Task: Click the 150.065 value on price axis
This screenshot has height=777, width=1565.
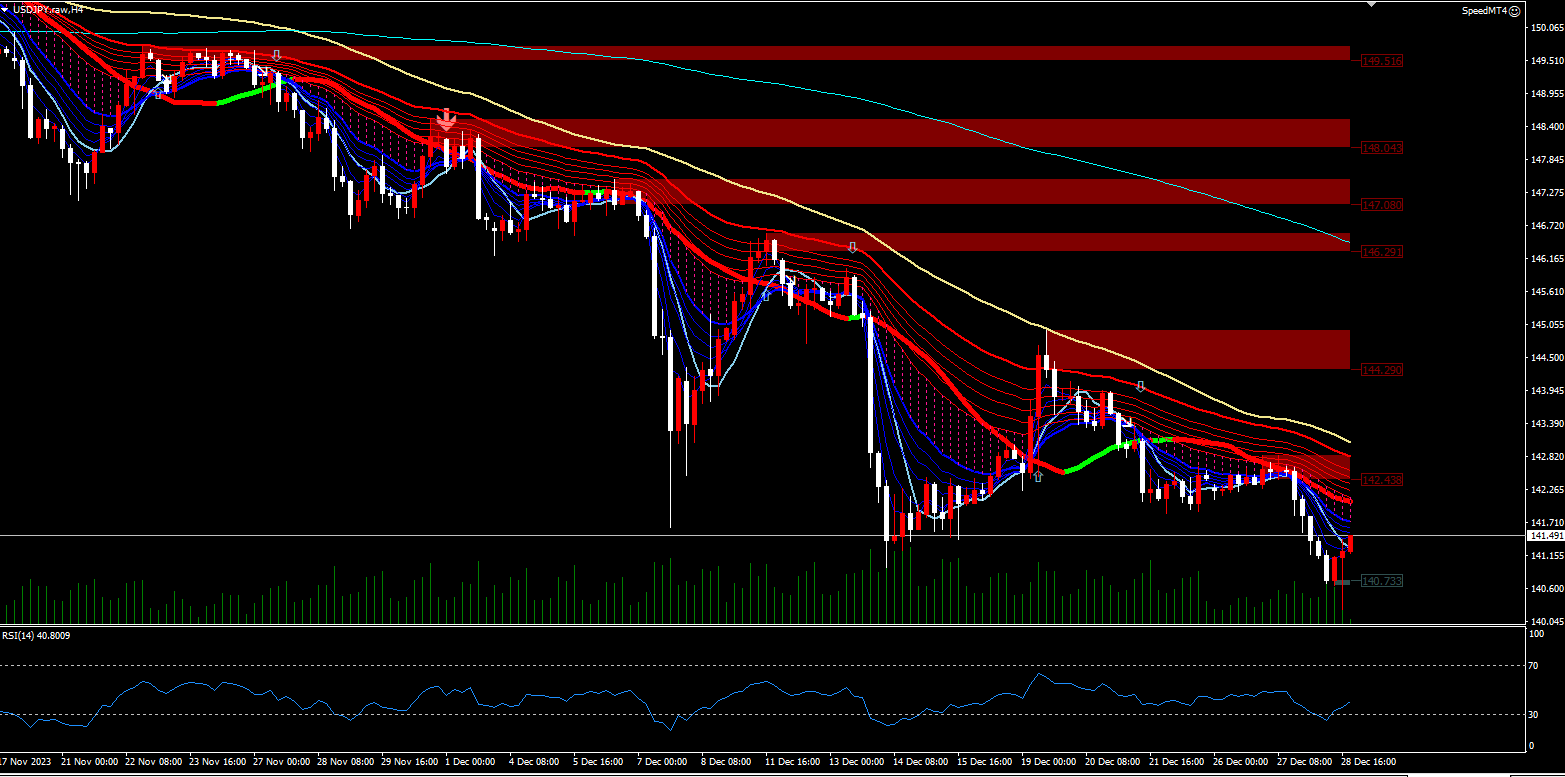Action: click(x=1546, y=28)
